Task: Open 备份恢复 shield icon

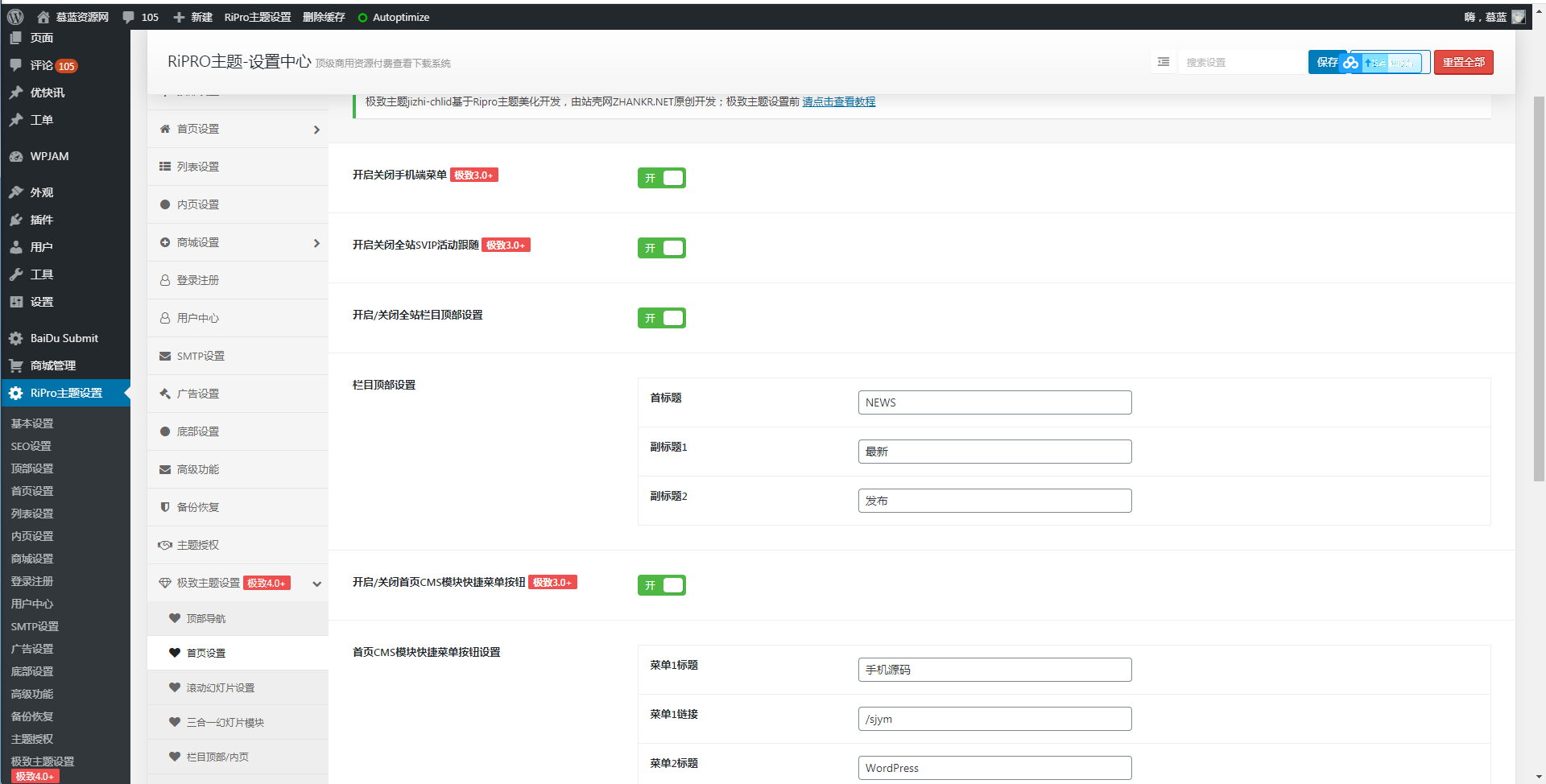Action: coord(164,507)
